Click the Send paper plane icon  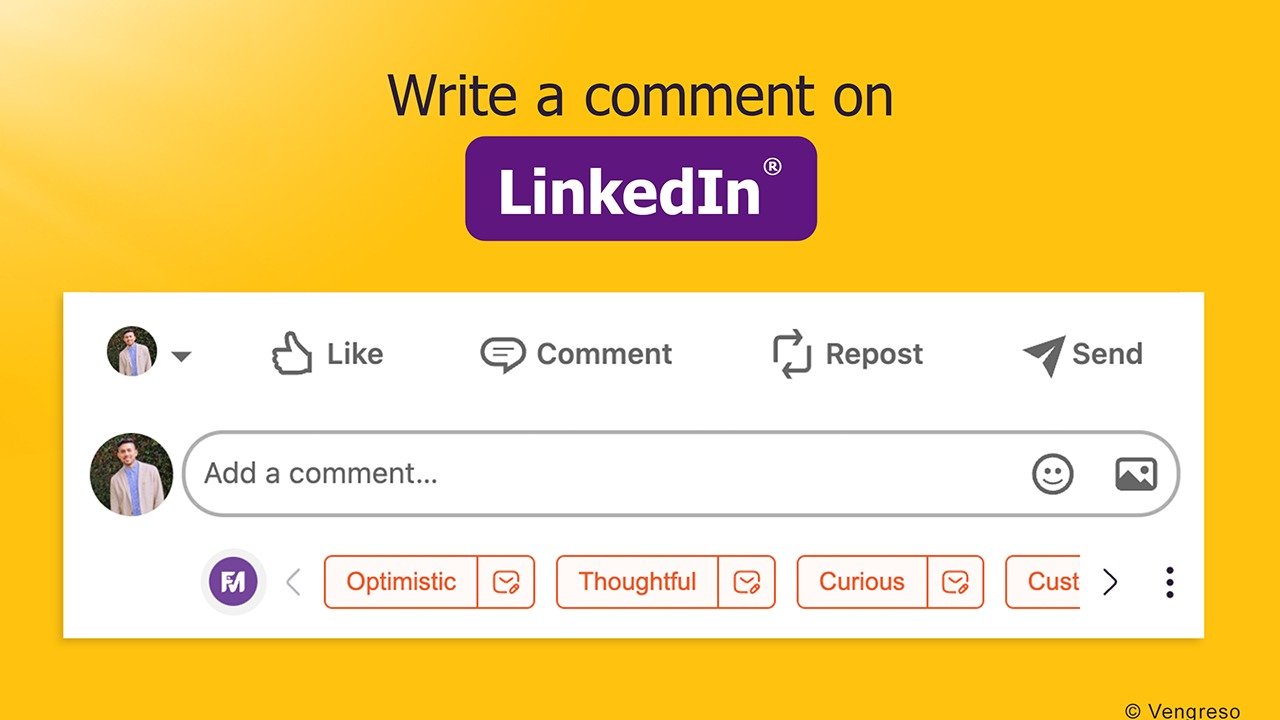click(1043, 355)
